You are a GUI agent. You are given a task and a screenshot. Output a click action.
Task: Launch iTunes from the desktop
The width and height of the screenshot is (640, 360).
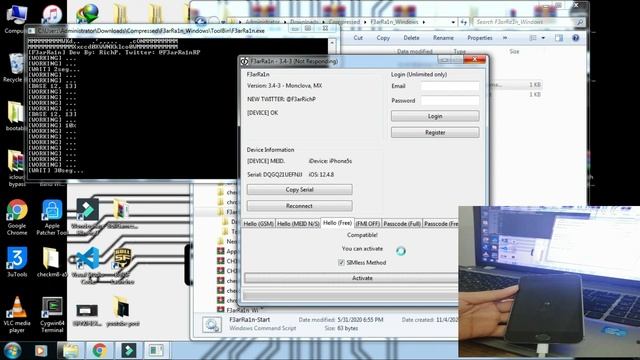click(52, 15)
